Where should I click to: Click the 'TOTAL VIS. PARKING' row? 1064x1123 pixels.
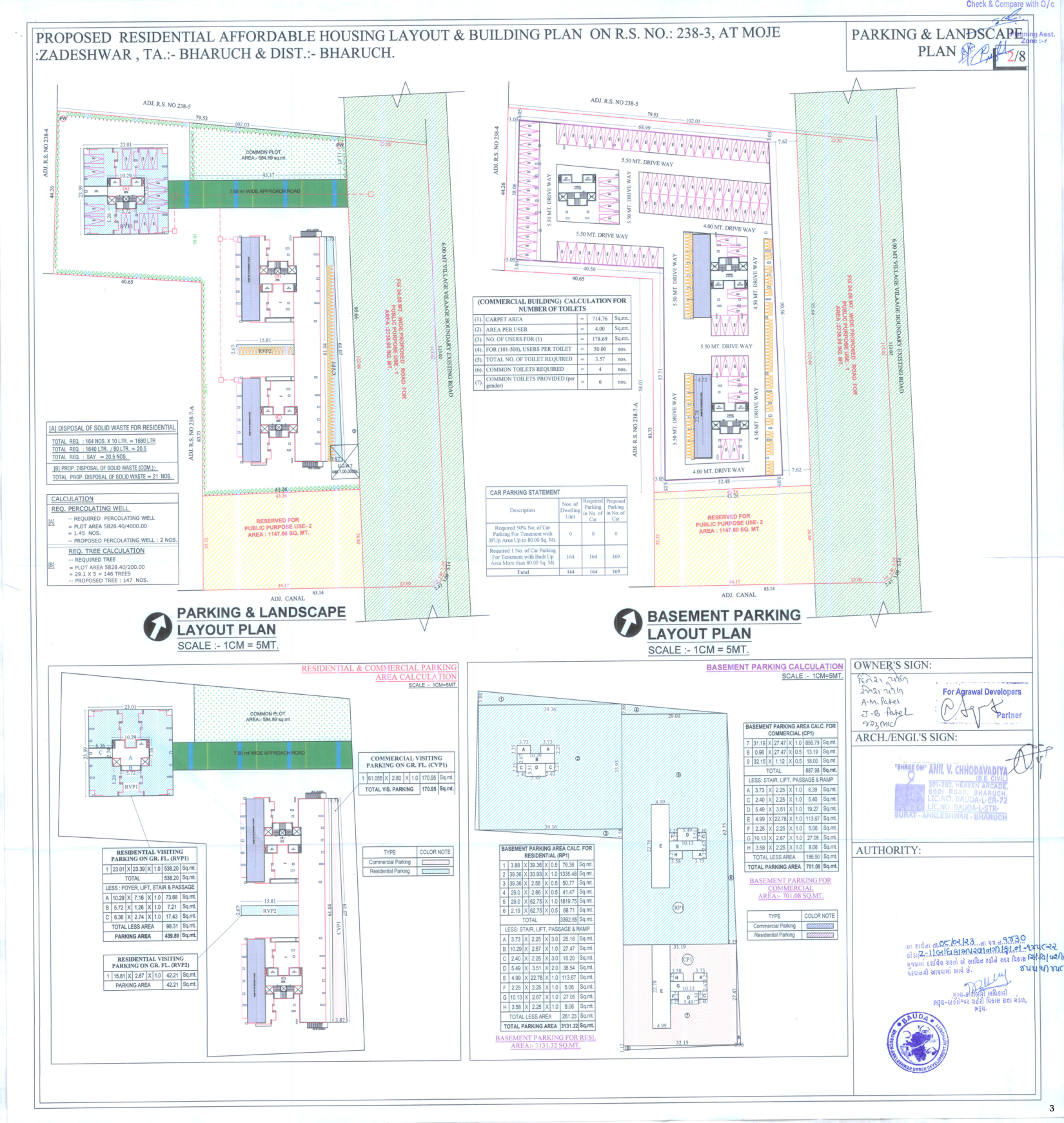point(407,789)
